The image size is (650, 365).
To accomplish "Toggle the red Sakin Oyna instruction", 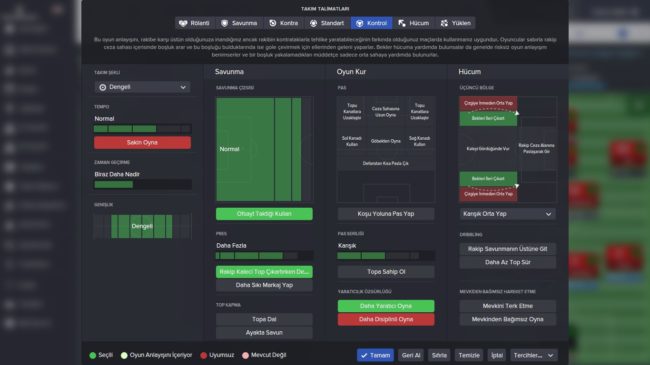I will (142, 142).
